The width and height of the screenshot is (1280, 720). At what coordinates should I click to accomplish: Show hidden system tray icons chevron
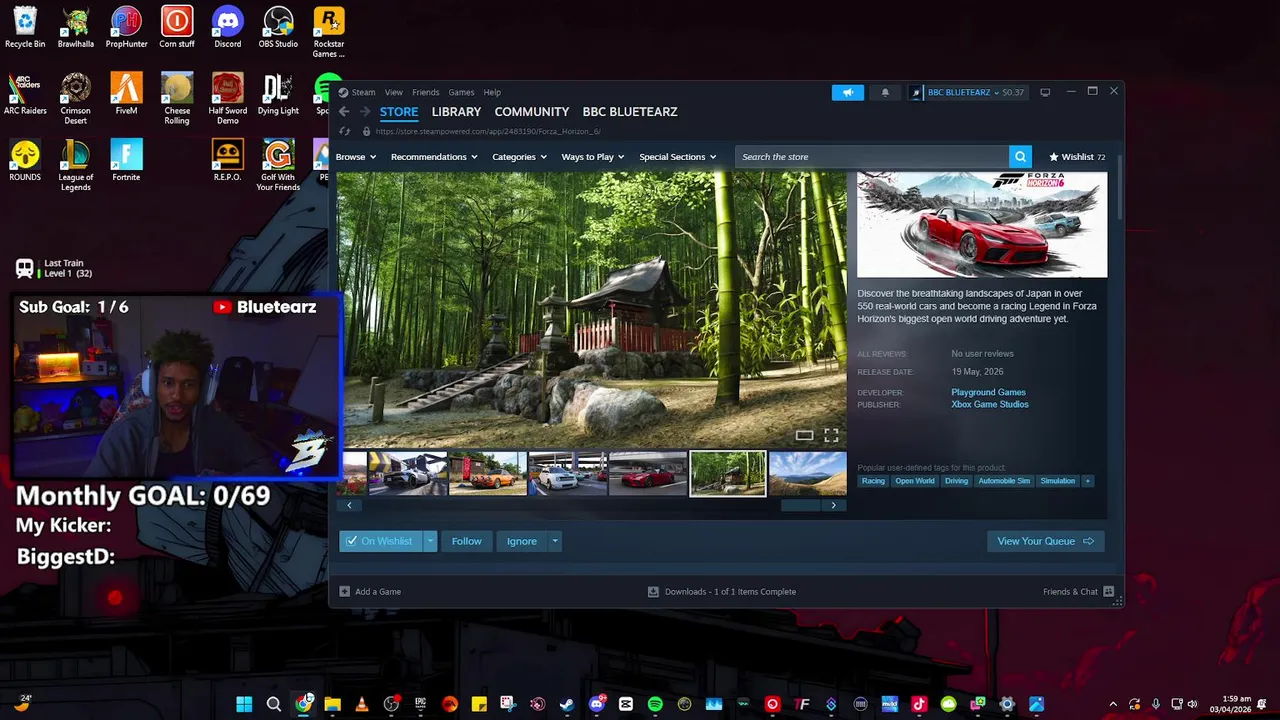(1113, 704)
